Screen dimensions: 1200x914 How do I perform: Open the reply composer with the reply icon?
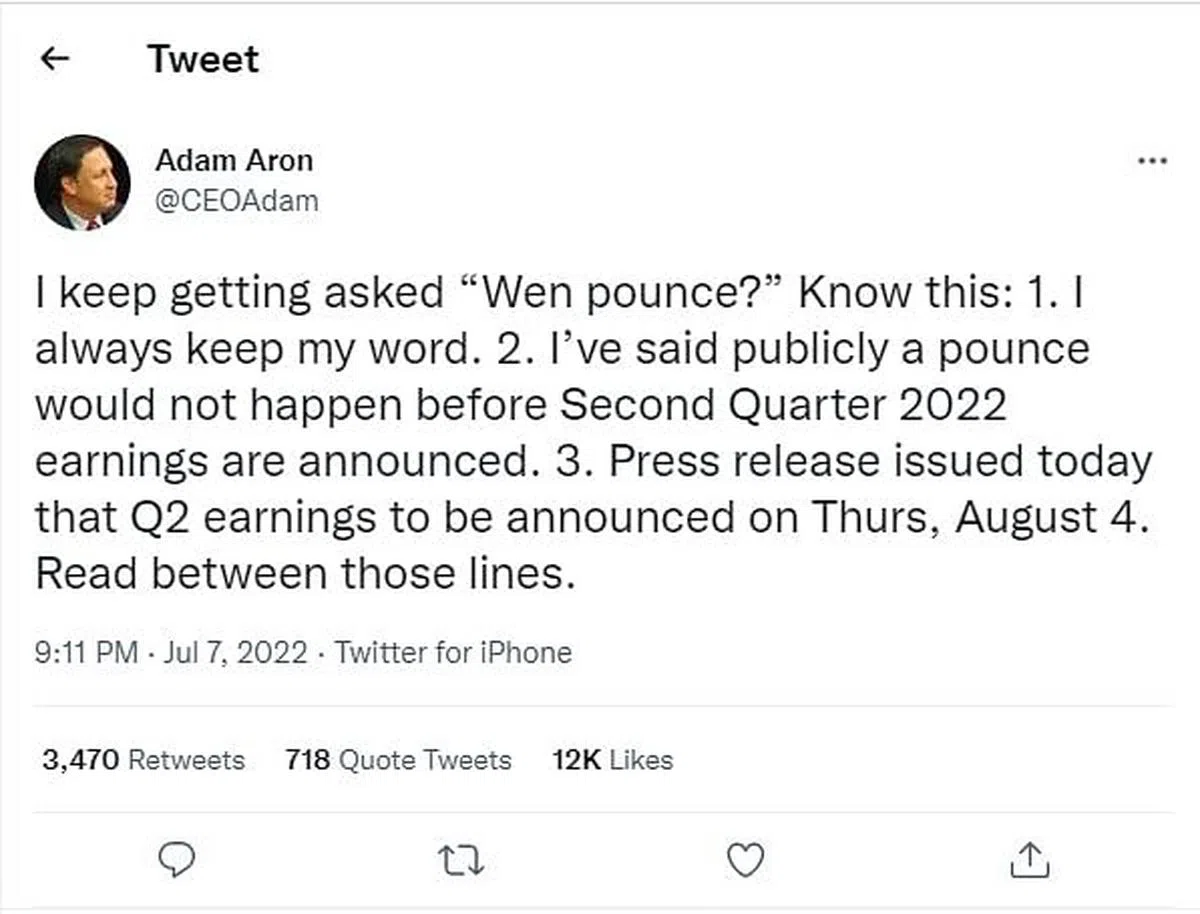click(178, 858)
